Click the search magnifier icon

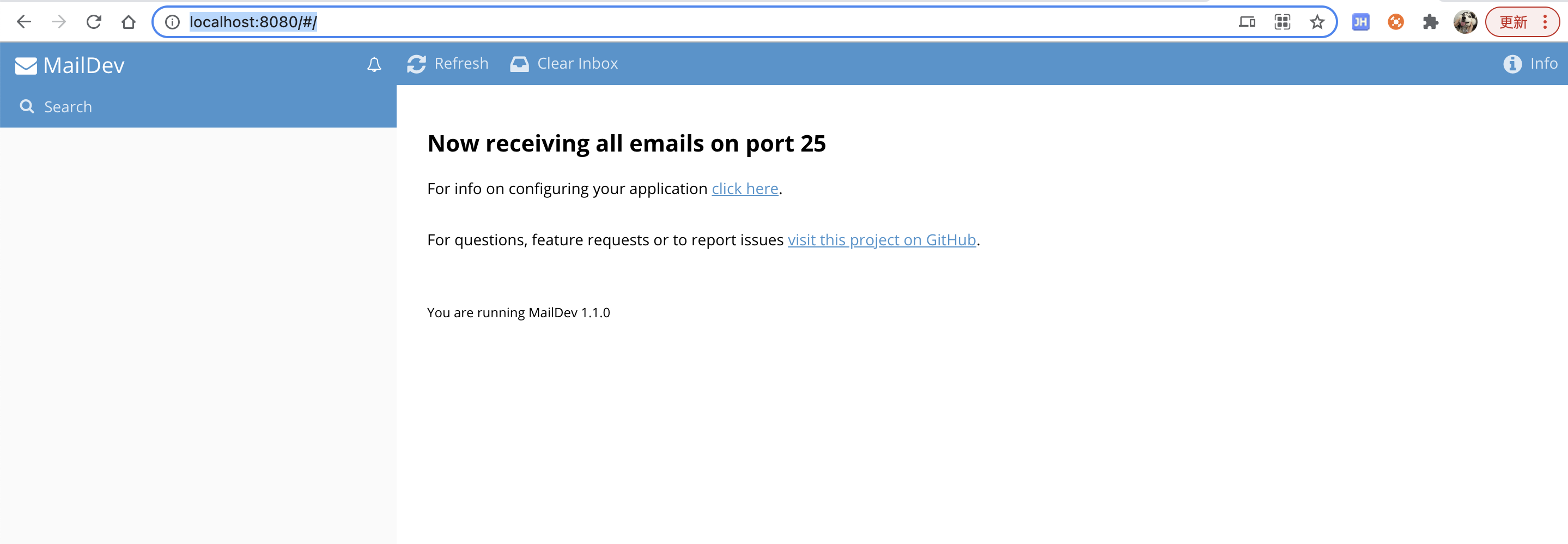click(x=27, y=107)
